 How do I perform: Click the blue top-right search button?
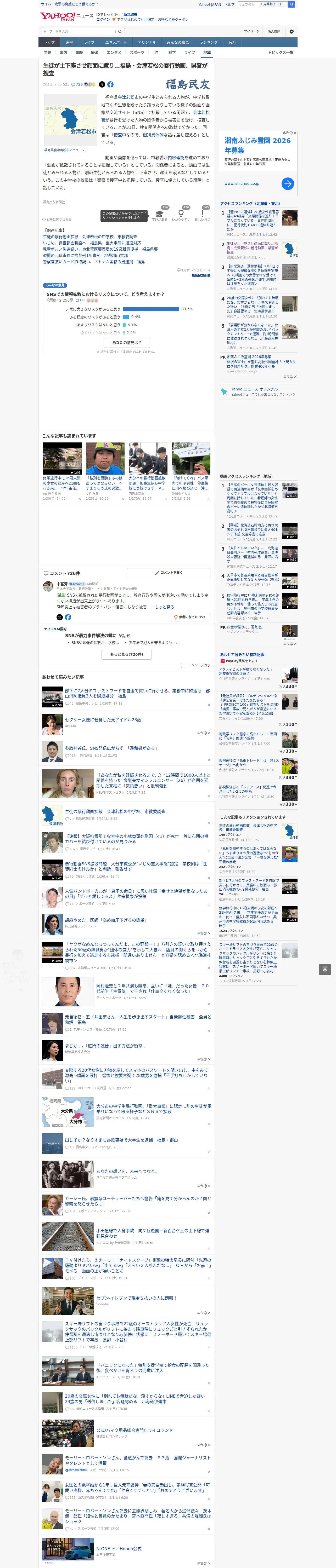click(292, 4)
